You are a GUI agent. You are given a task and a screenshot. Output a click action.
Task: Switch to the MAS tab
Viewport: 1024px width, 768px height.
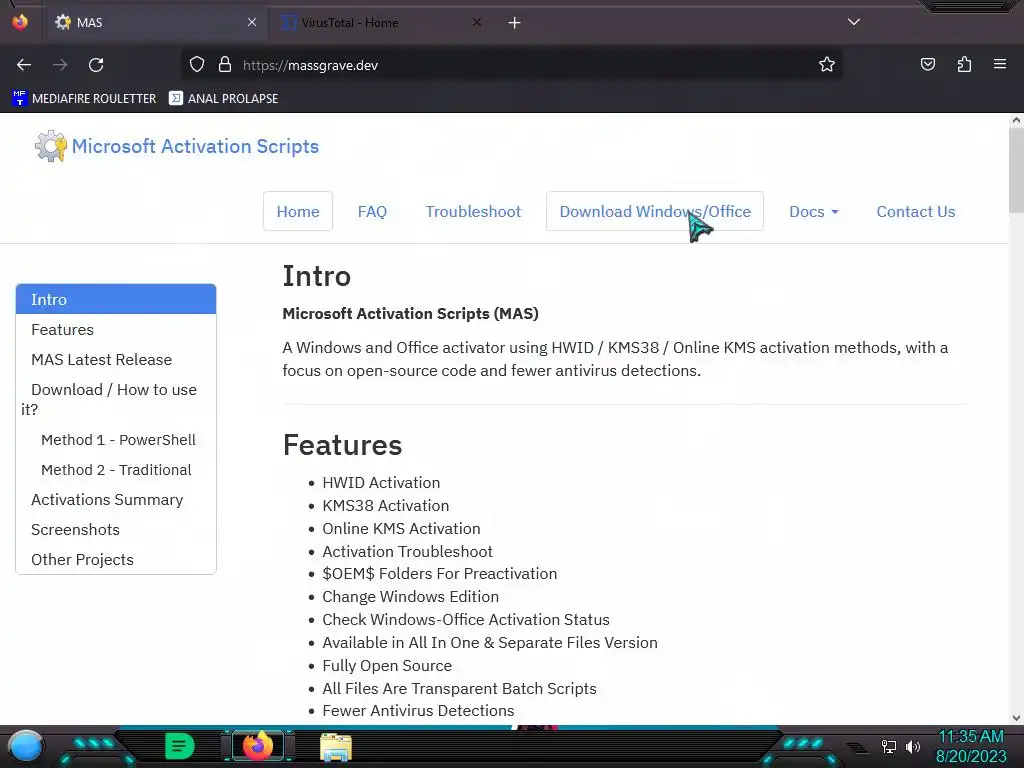[x=154, y=23]
